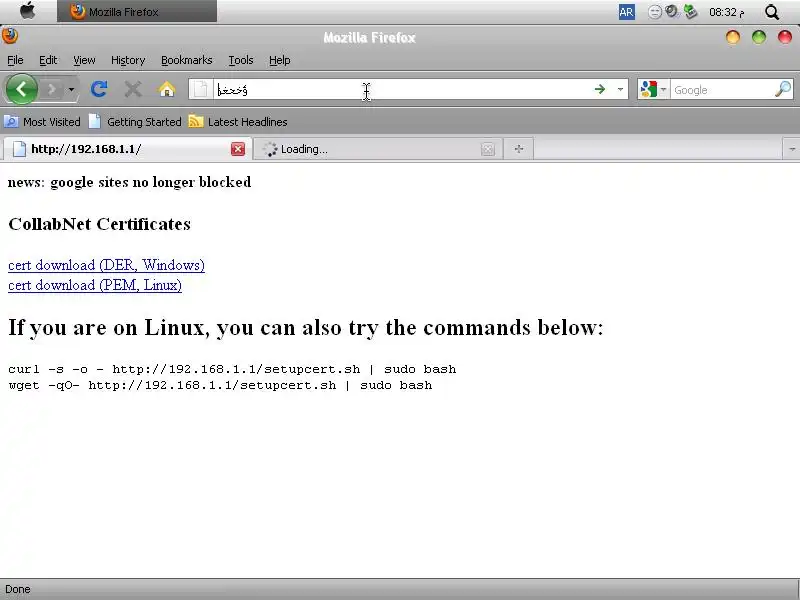
Task: Maximize Firefox with the green window button
Action: [x=759, y=37]
